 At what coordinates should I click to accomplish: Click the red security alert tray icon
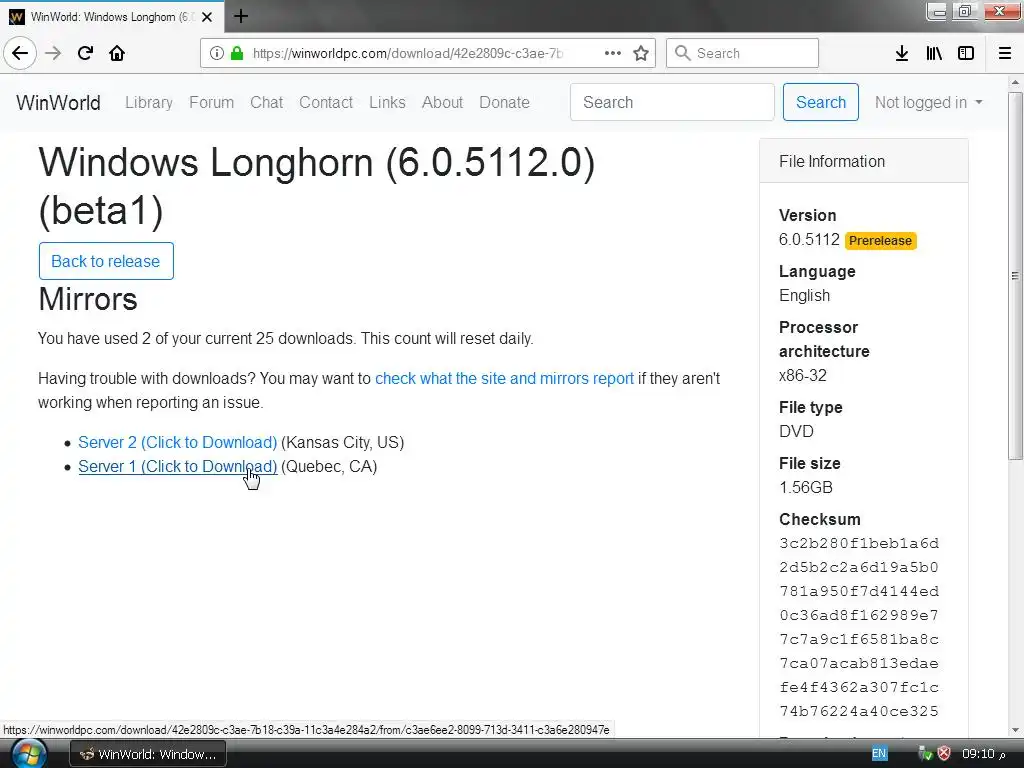pyautogui.click(x=944, y=754)
